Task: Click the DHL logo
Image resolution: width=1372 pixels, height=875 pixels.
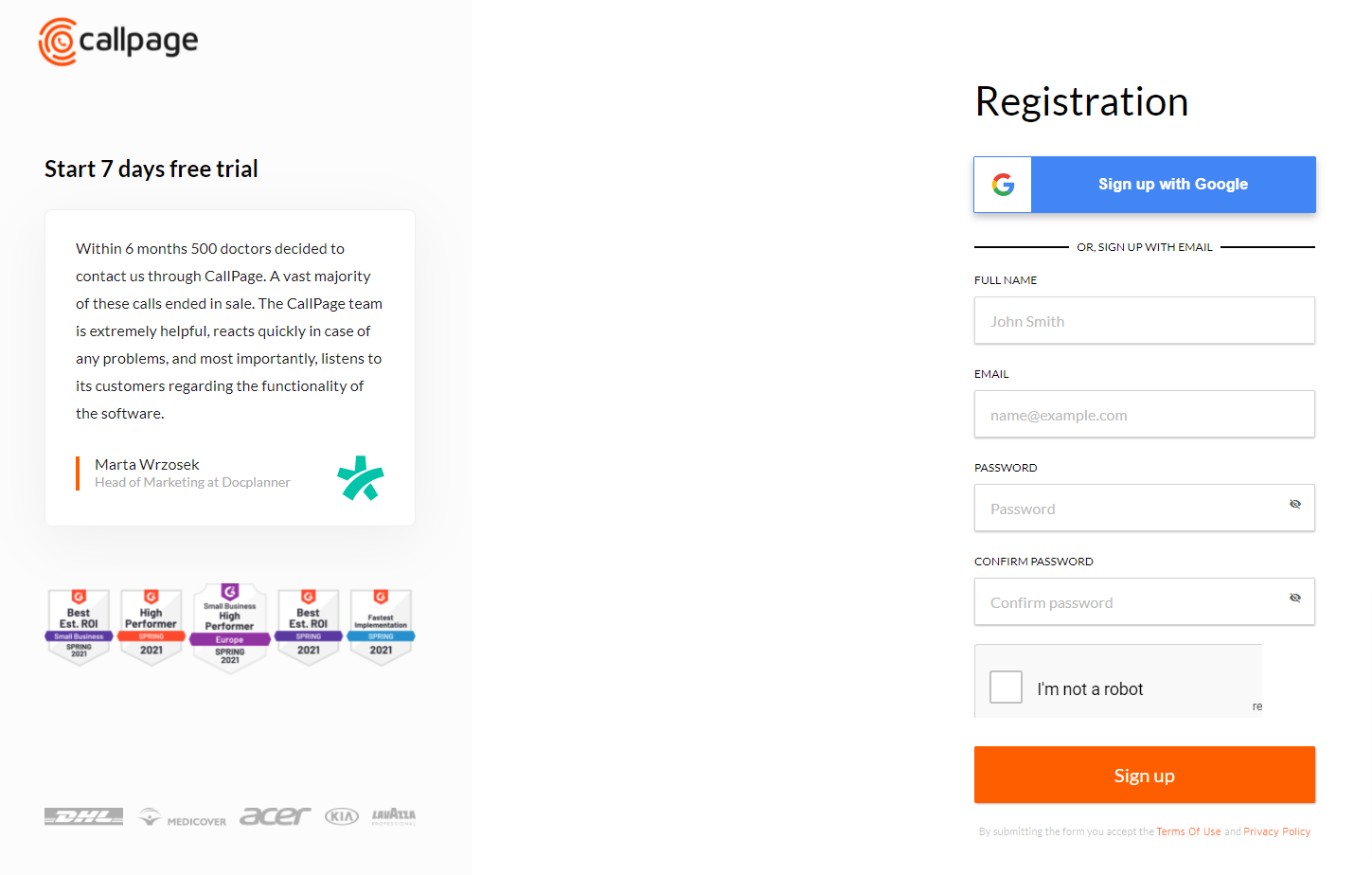Action: [83, 816]
